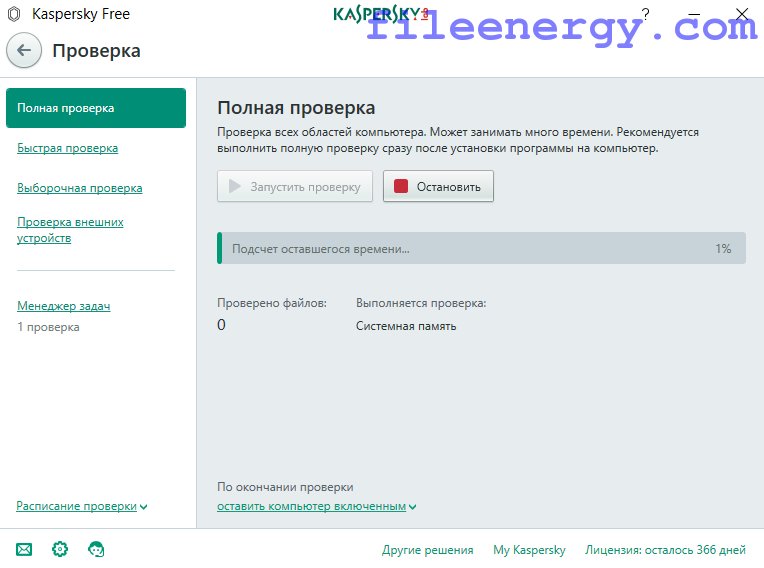Click the Полная проверка heading

point(296,108)
